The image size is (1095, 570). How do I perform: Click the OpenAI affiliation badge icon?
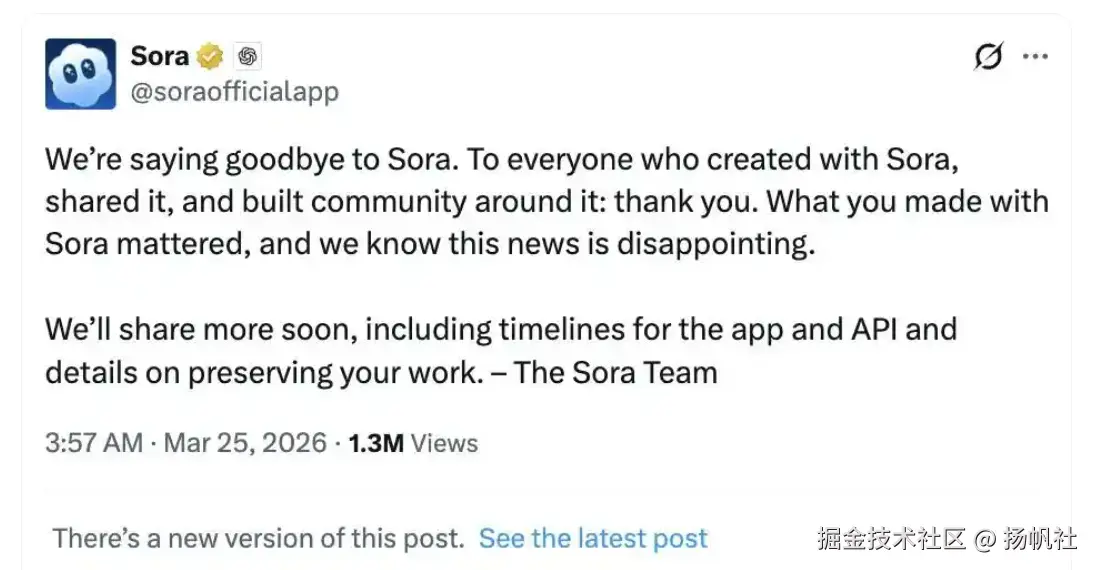247,57
